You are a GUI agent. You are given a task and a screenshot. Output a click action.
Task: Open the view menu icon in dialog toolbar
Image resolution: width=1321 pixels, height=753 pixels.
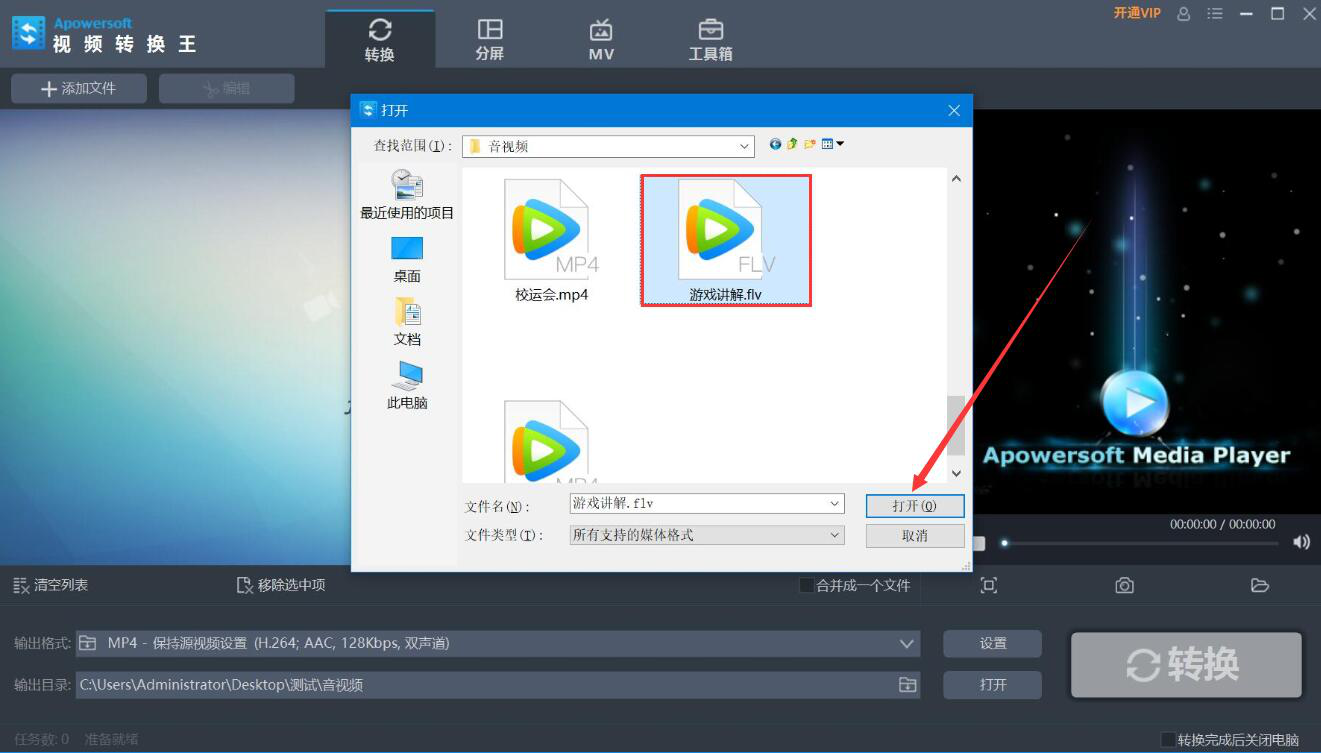click(832, 144)
